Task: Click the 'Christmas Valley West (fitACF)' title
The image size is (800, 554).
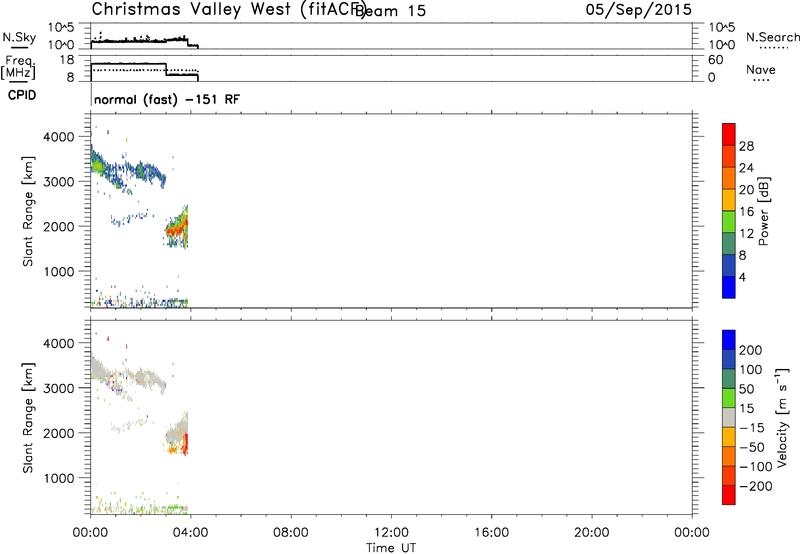Action: (x=228, y=10)
